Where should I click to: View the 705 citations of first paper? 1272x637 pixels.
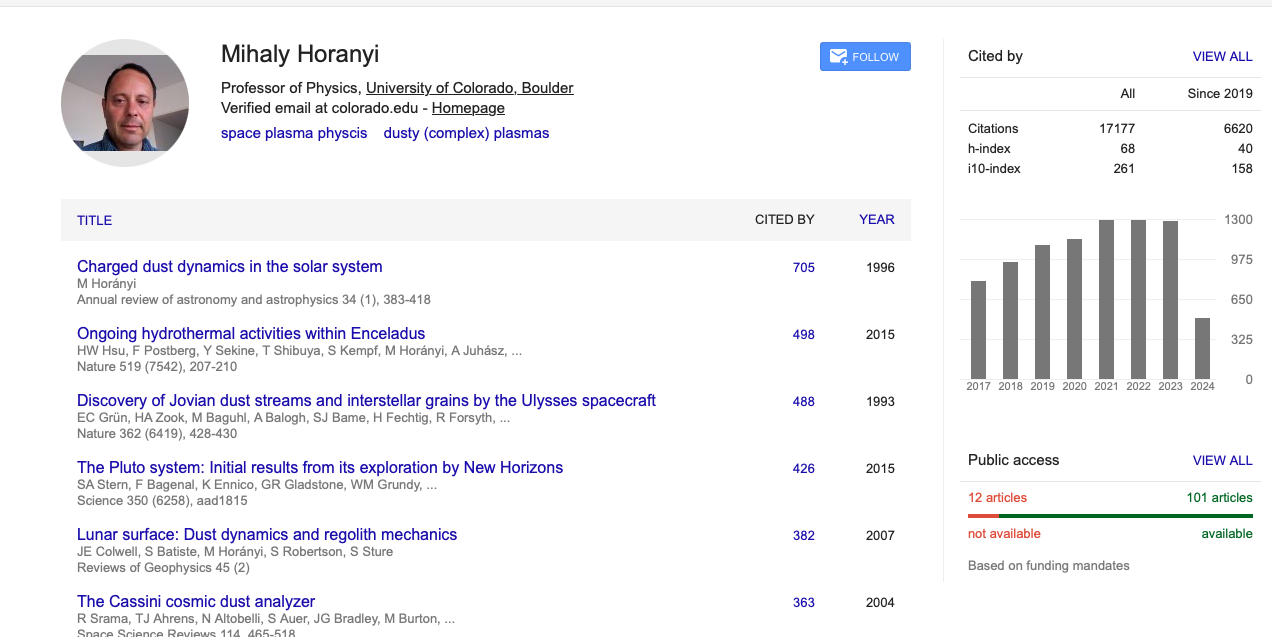click(x=803, y=268)
